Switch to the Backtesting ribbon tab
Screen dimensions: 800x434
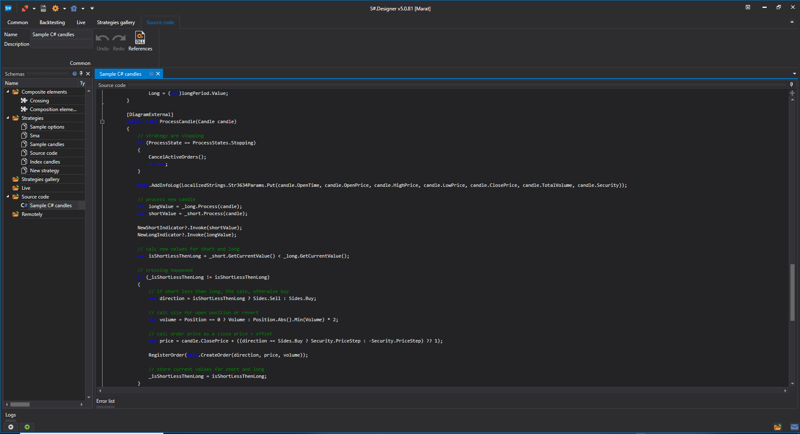coord(52,22)
